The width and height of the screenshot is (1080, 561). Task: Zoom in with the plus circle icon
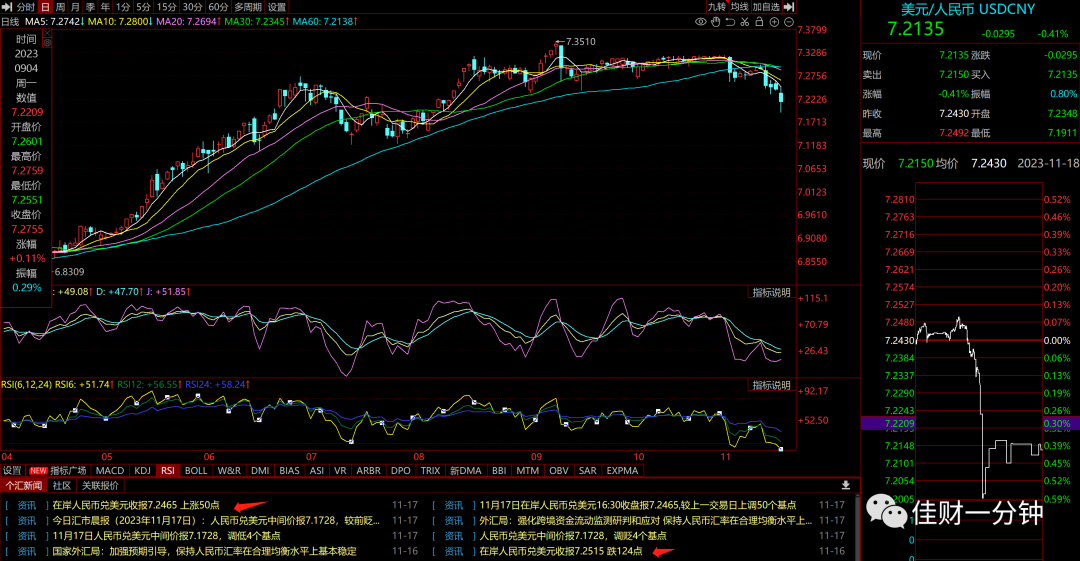point(774,22)
